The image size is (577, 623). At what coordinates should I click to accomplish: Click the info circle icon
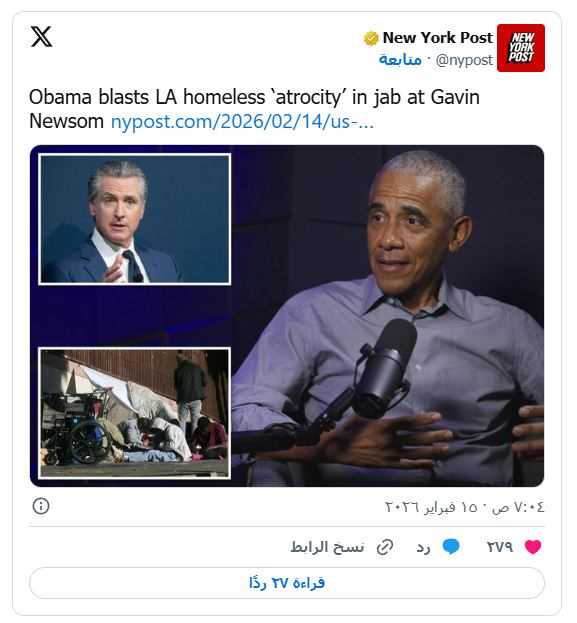41,506
